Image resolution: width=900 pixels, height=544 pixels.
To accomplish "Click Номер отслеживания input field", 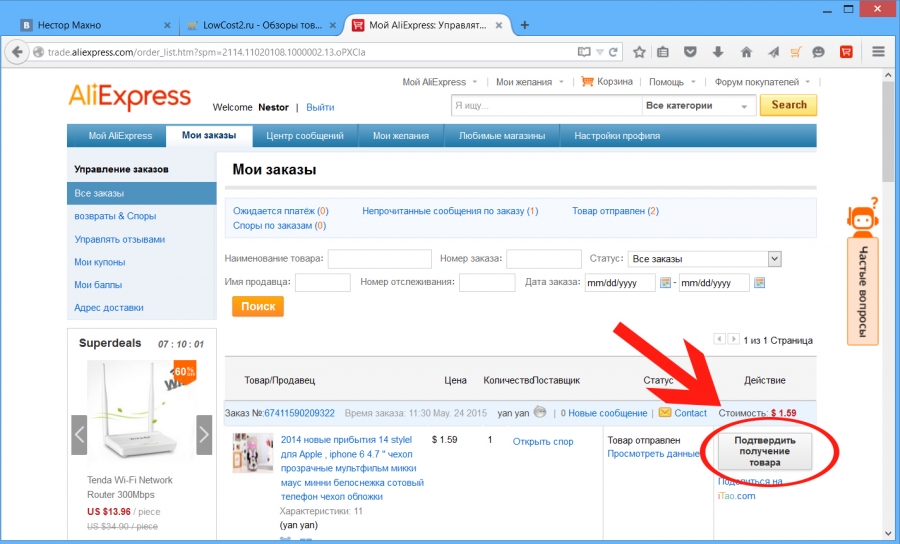I will [487, 282].
